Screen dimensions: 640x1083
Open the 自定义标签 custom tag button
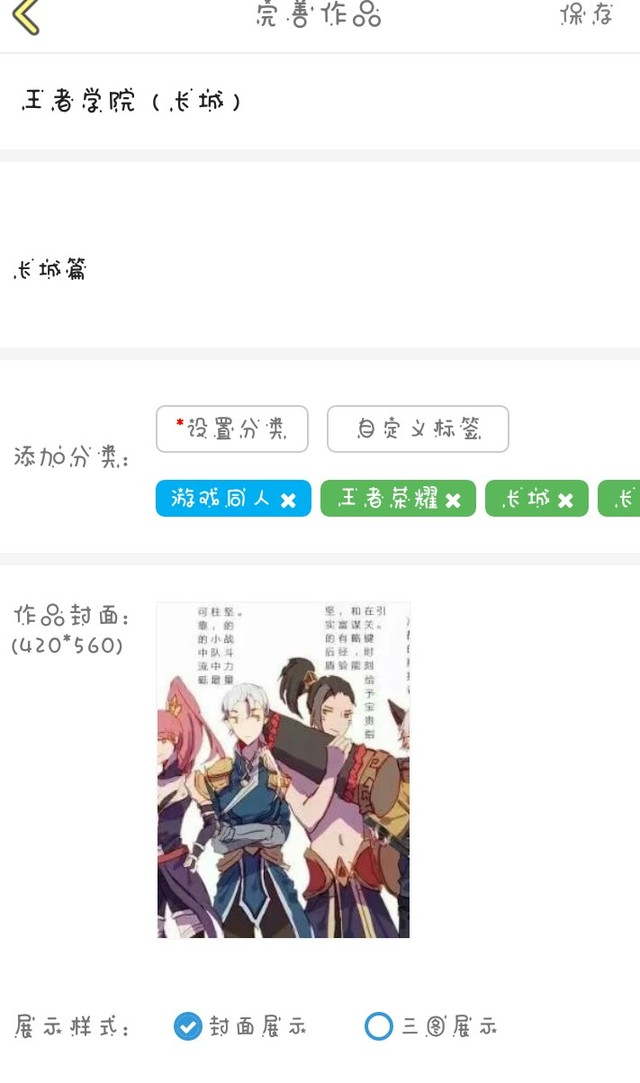coord(418,429)
